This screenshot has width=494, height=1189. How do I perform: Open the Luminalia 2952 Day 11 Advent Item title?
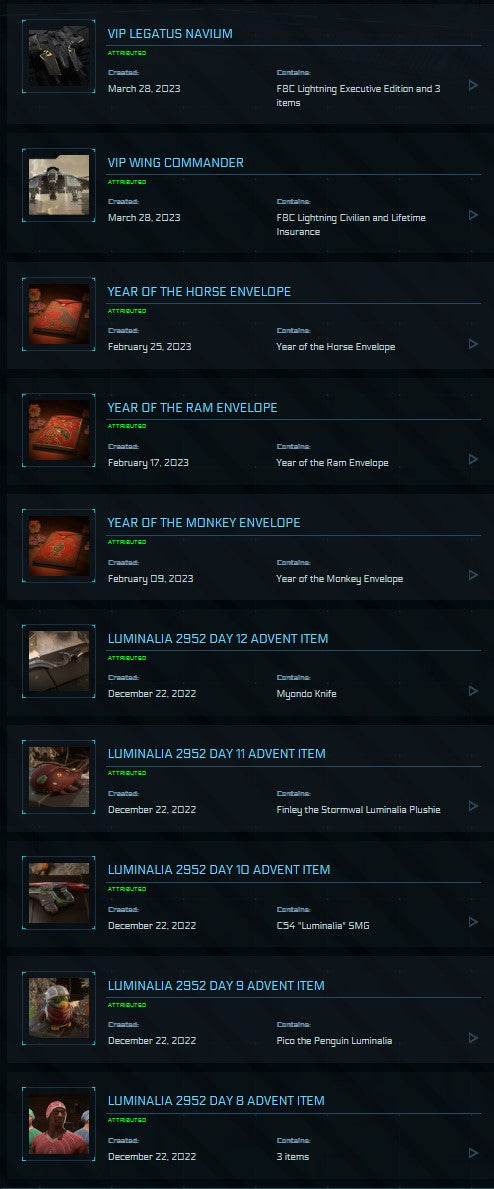click(x=216, y=754)
